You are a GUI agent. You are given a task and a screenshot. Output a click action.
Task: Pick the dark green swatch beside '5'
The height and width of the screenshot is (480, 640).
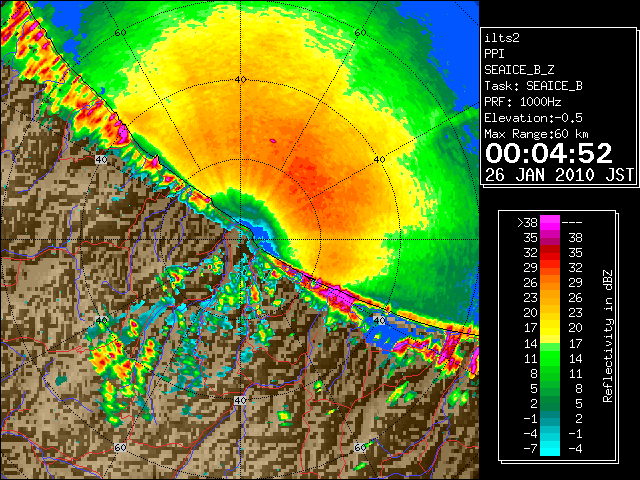point(550,388)
